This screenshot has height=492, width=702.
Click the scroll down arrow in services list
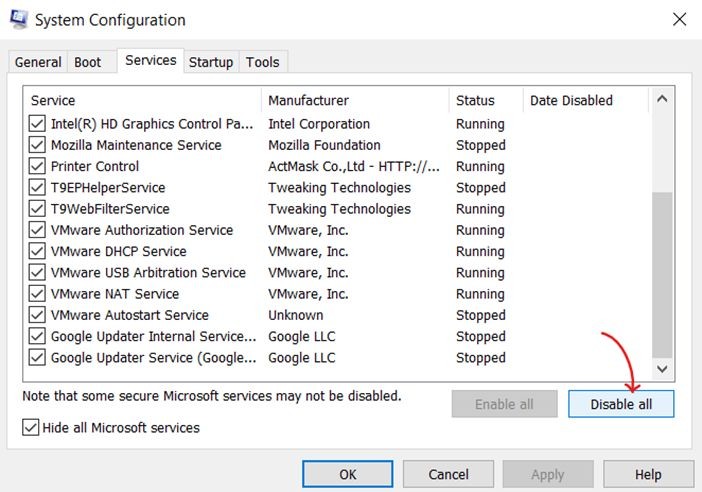tap(662, 370)
